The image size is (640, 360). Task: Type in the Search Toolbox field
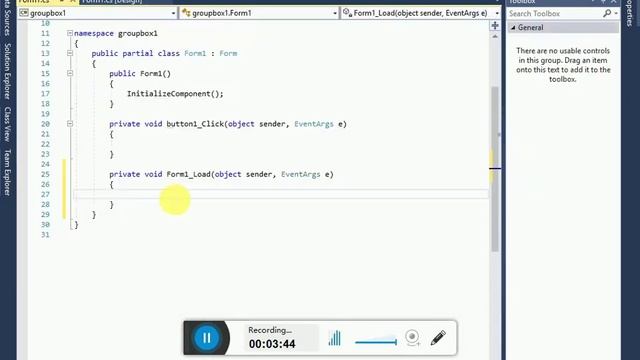[555, 13]
